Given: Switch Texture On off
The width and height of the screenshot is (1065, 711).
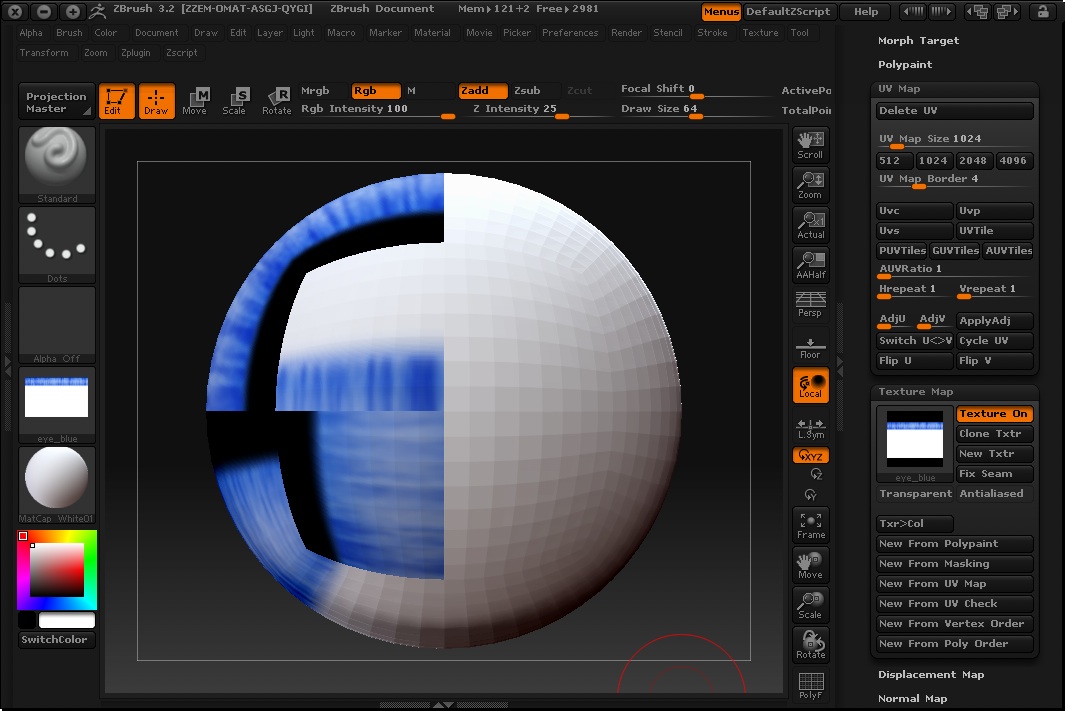Looking at the screenshot, I should pos(994,414).
